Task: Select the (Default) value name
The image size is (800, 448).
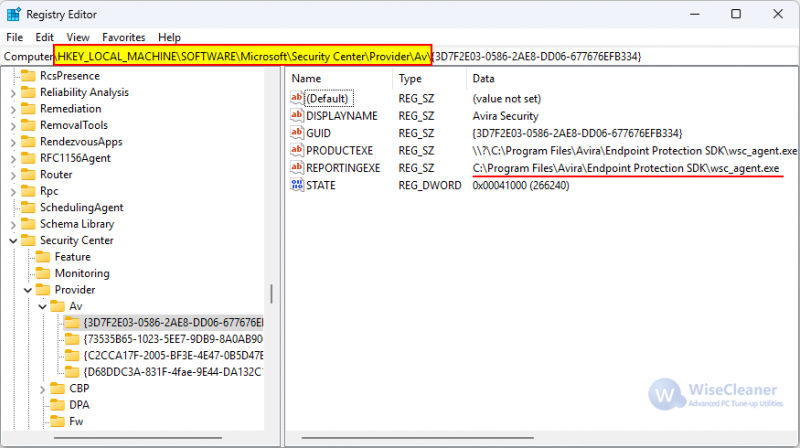Action: click(x=329, y=98)
